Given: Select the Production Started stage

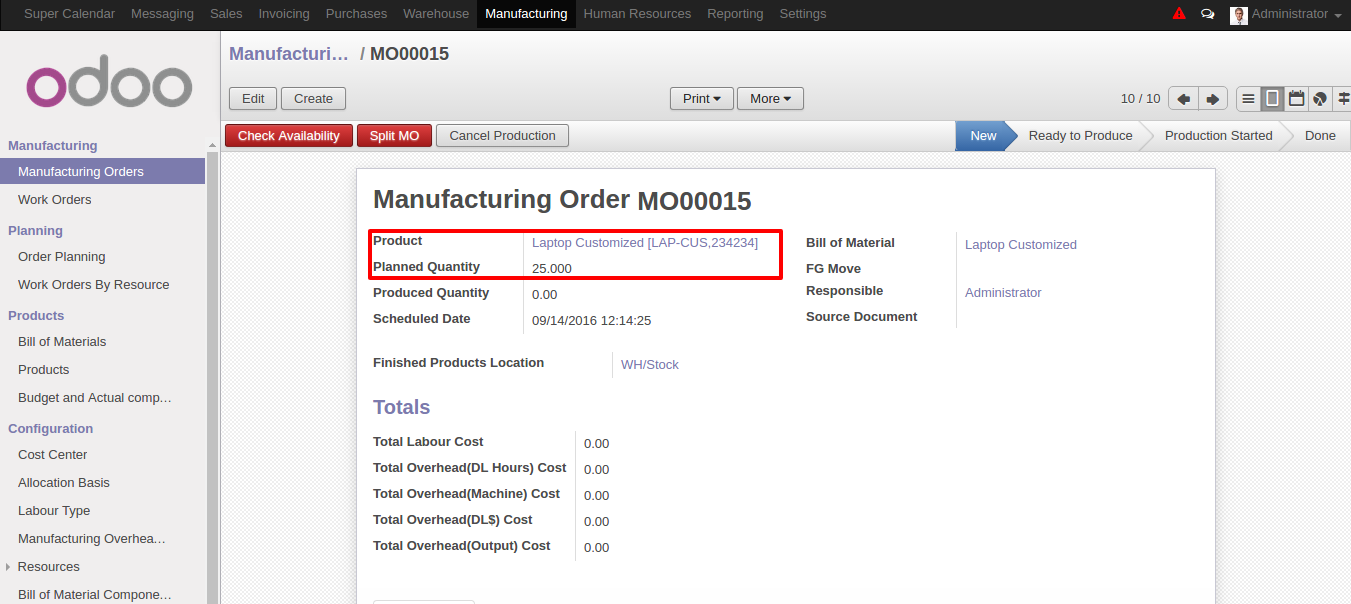Looking at the screenshot, I should 1218,136.
